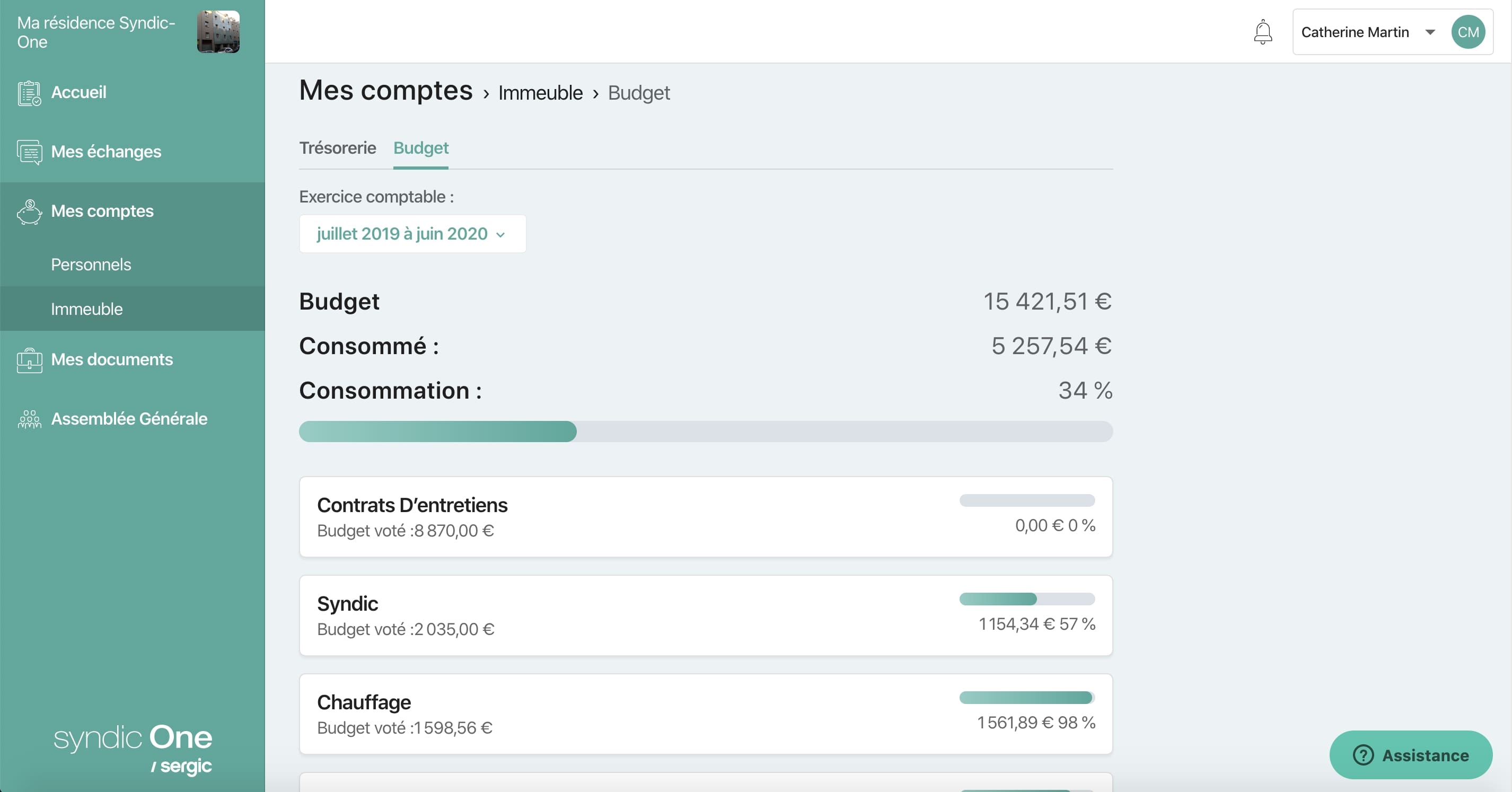Viewport: 1512px width, 792px height.
Task: Click the Mes comptes breadcrumb
Action: pyautogui.click(x=385, y=91)
